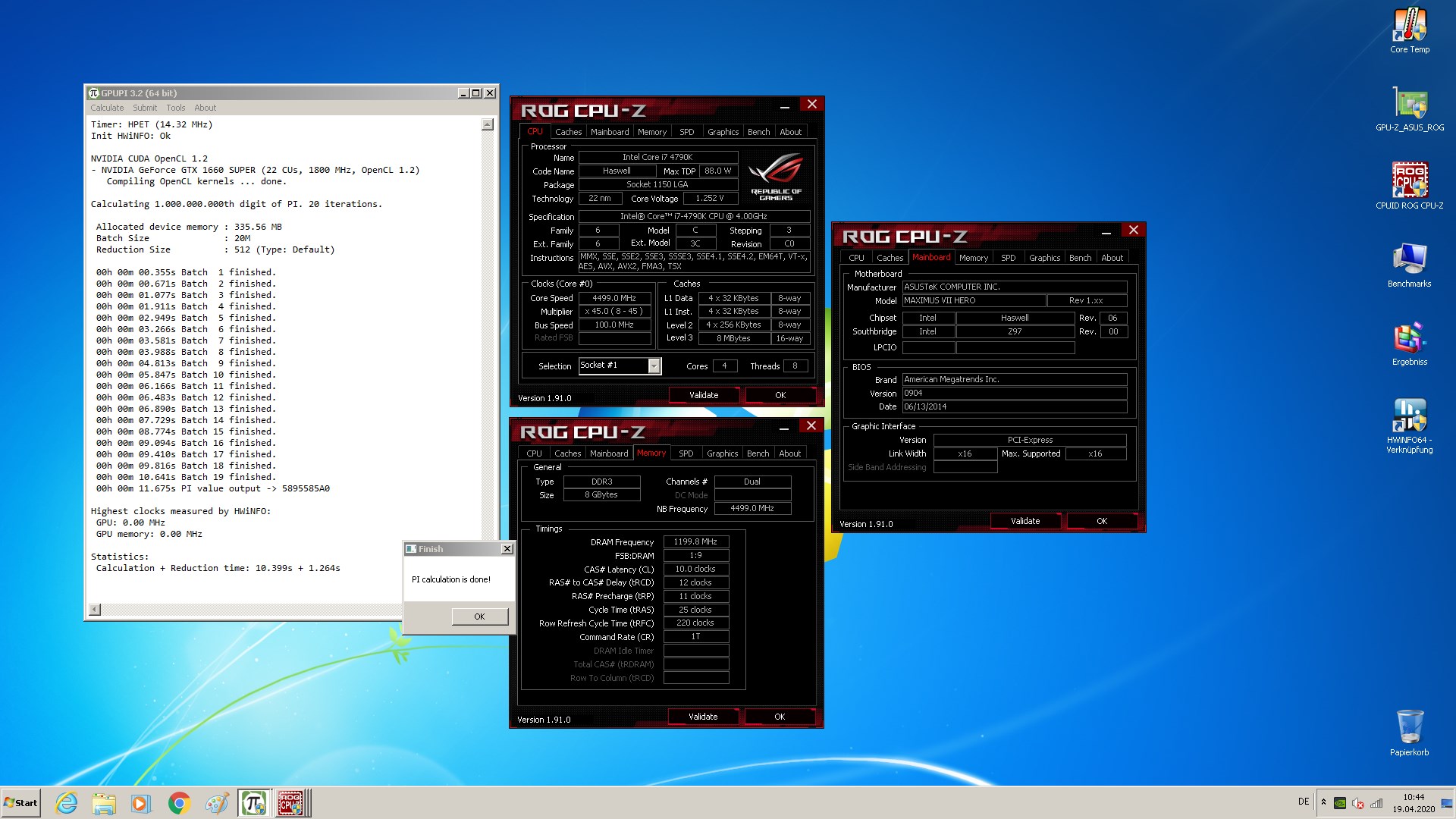Switch to CPU tab in Memory window
This screenshot has height=819, width=1456.
click(x=535, y=453)
